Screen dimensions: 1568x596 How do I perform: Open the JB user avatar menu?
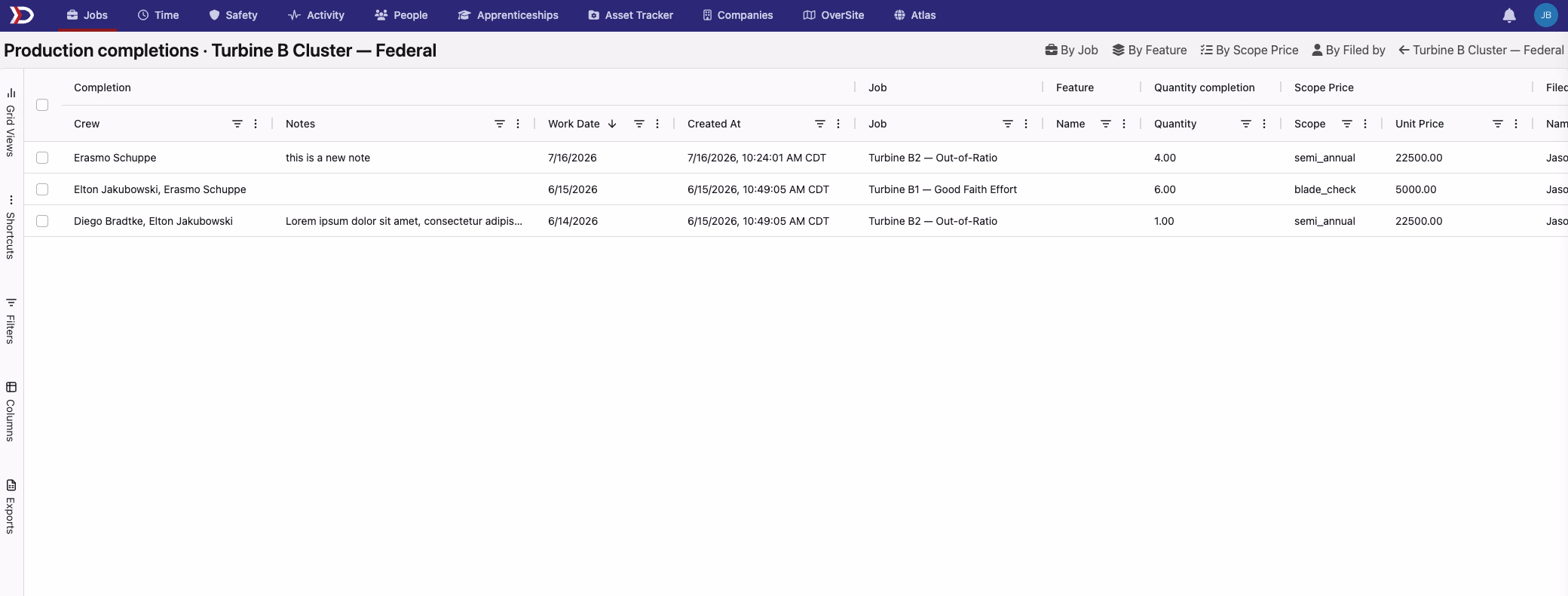(x=1546, y=15)
